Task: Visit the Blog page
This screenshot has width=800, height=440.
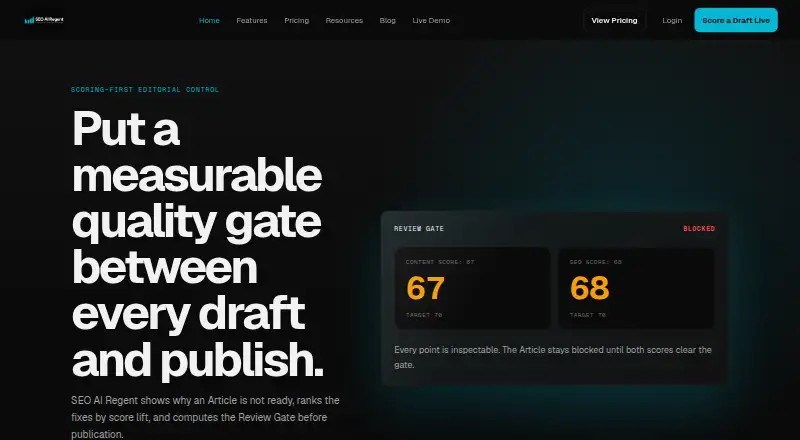Action: (x=387, y=20)
